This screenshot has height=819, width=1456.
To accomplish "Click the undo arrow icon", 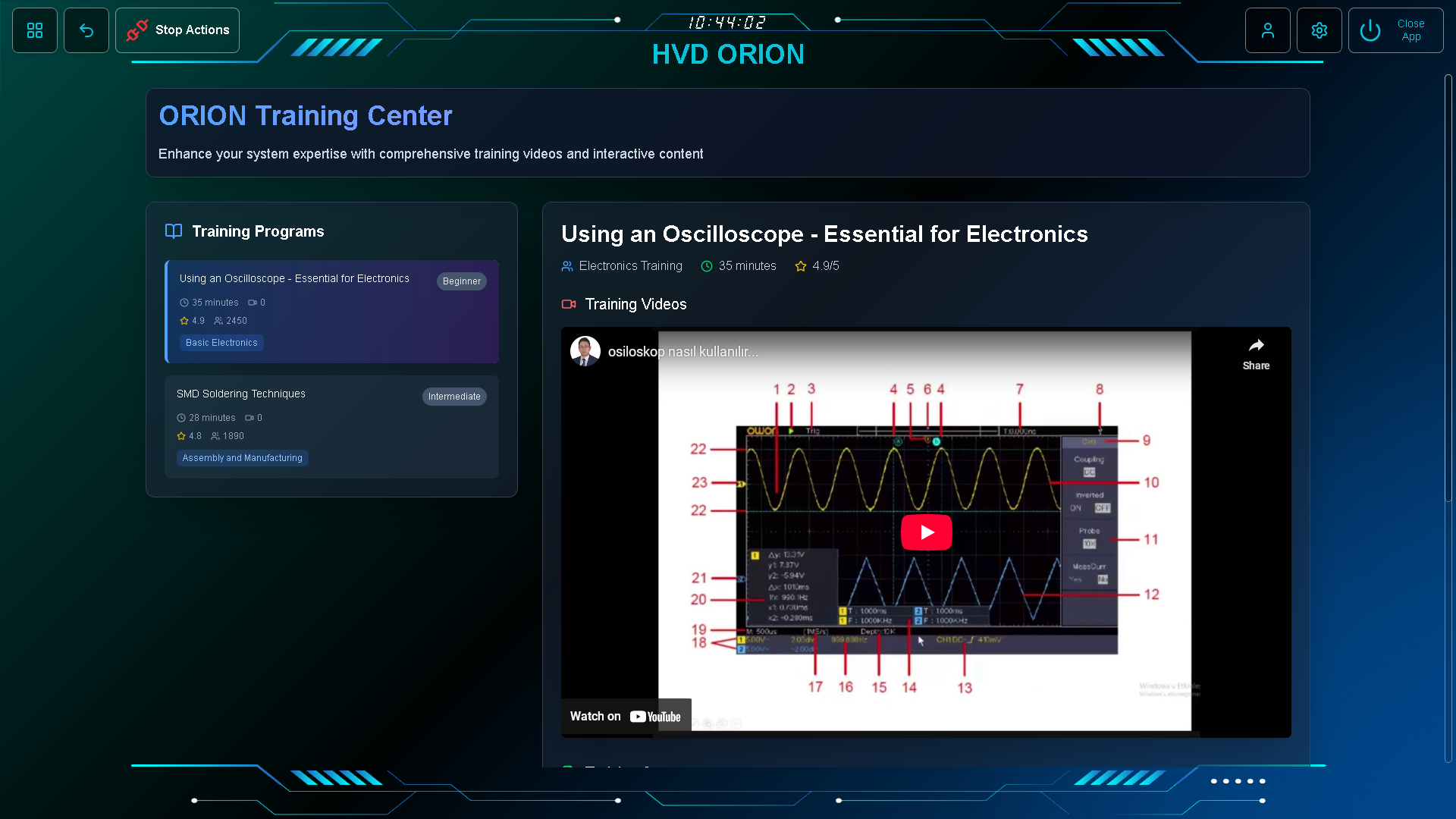I will (x=86, y=30).
